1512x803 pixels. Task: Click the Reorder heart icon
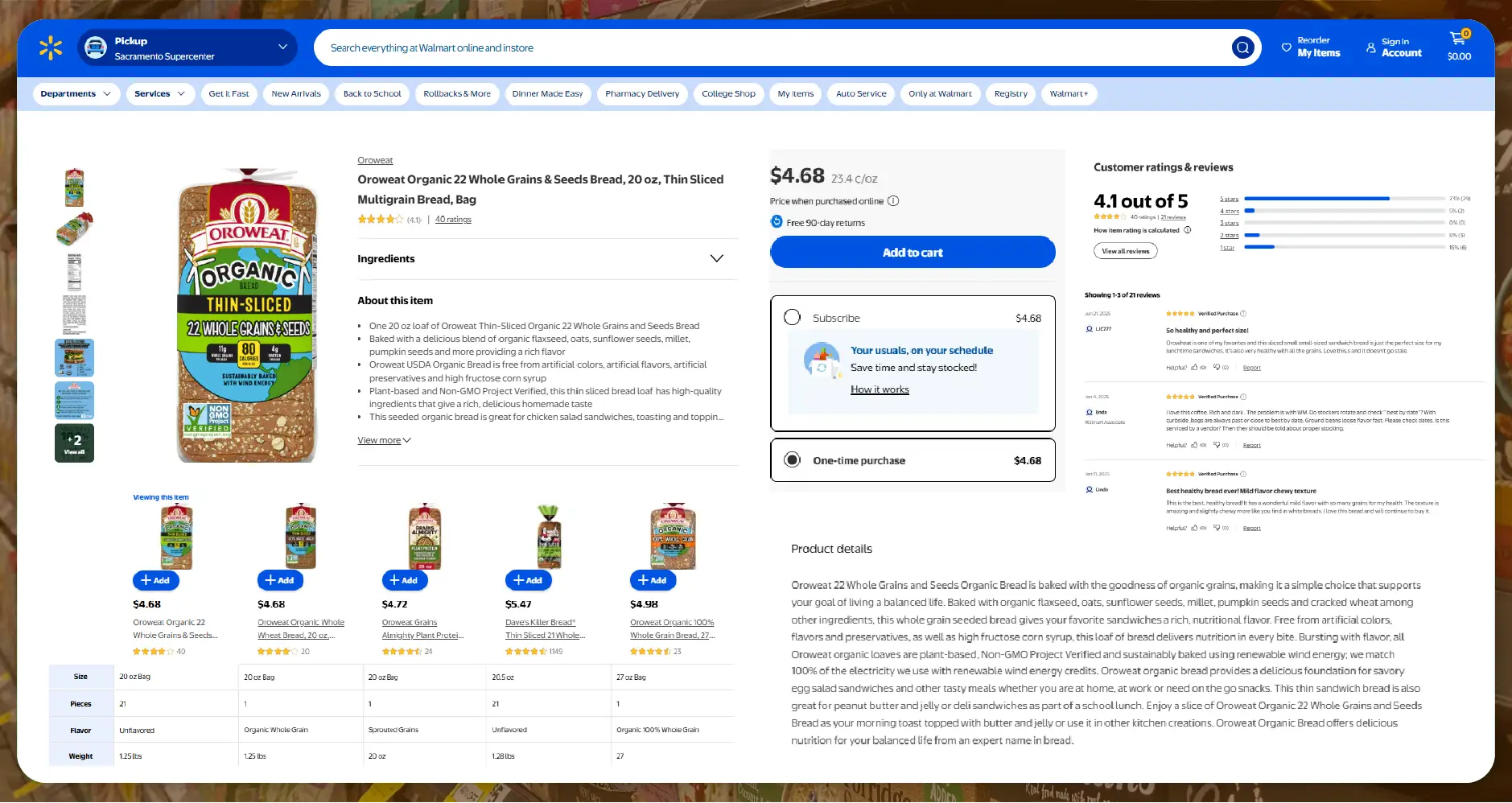pyautogui.click(x=1286, y=47)
